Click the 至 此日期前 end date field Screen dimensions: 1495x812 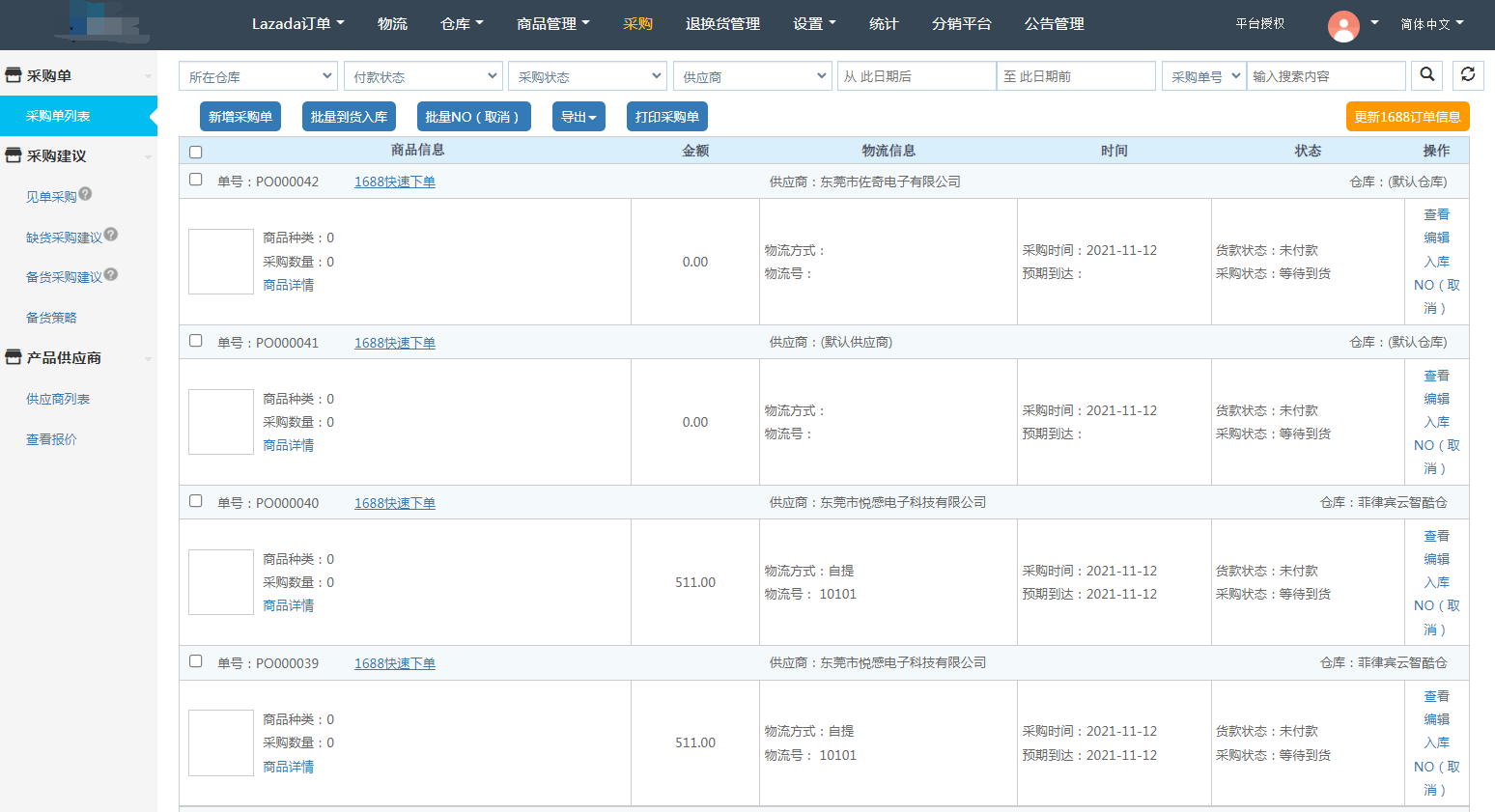[1076, 76]
